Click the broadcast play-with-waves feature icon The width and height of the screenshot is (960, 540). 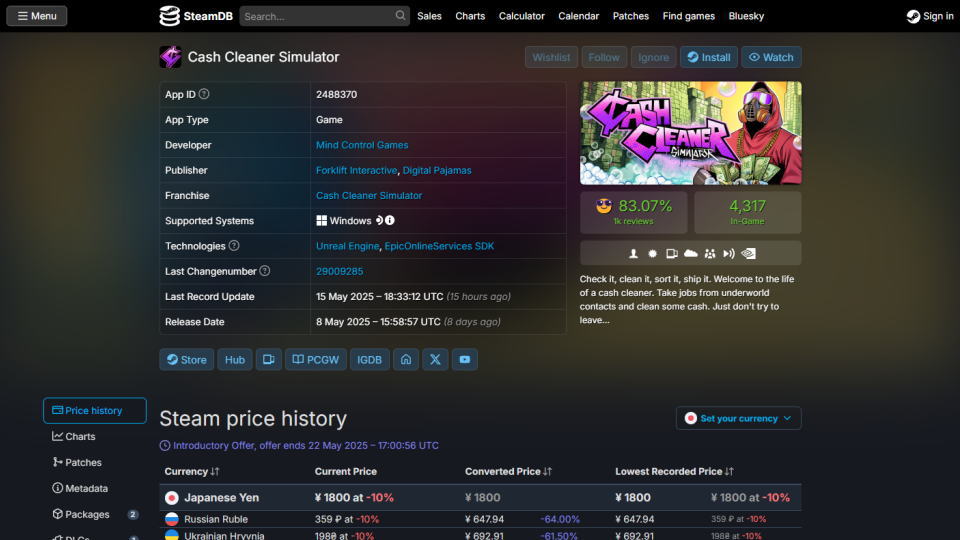click(x=729, y=253)
